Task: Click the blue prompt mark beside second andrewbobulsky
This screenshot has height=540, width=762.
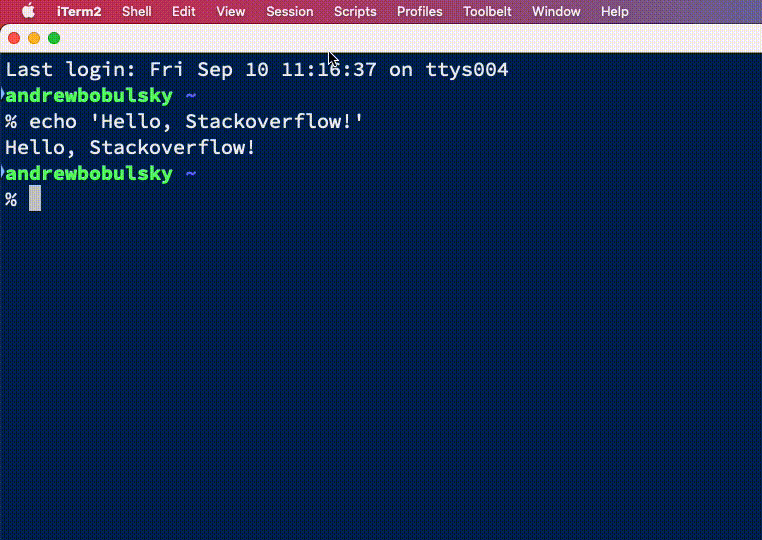Action: tap(2, 172)
